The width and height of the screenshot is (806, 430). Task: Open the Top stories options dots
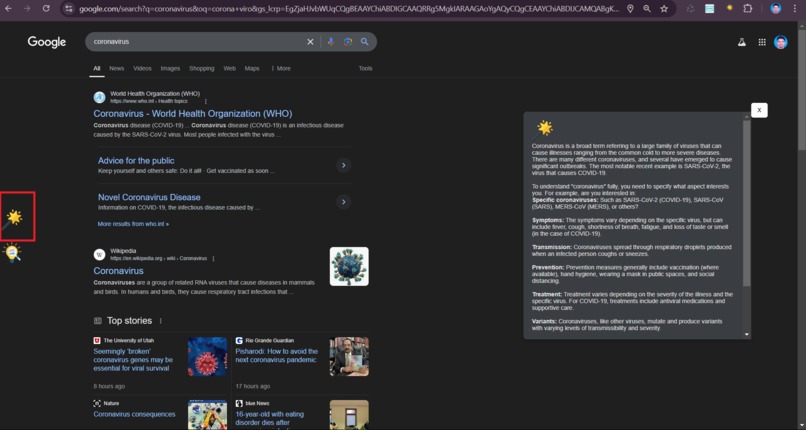click(x=160, y=321)
